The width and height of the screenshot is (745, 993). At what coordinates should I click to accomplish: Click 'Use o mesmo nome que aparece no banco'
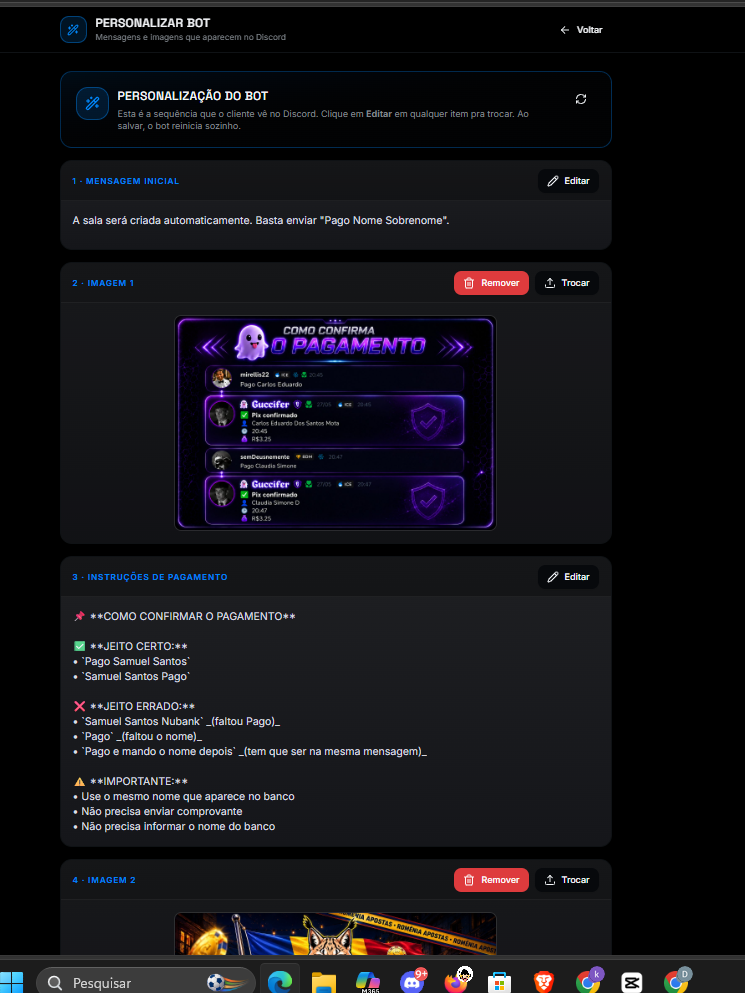[x=184, y=797]
